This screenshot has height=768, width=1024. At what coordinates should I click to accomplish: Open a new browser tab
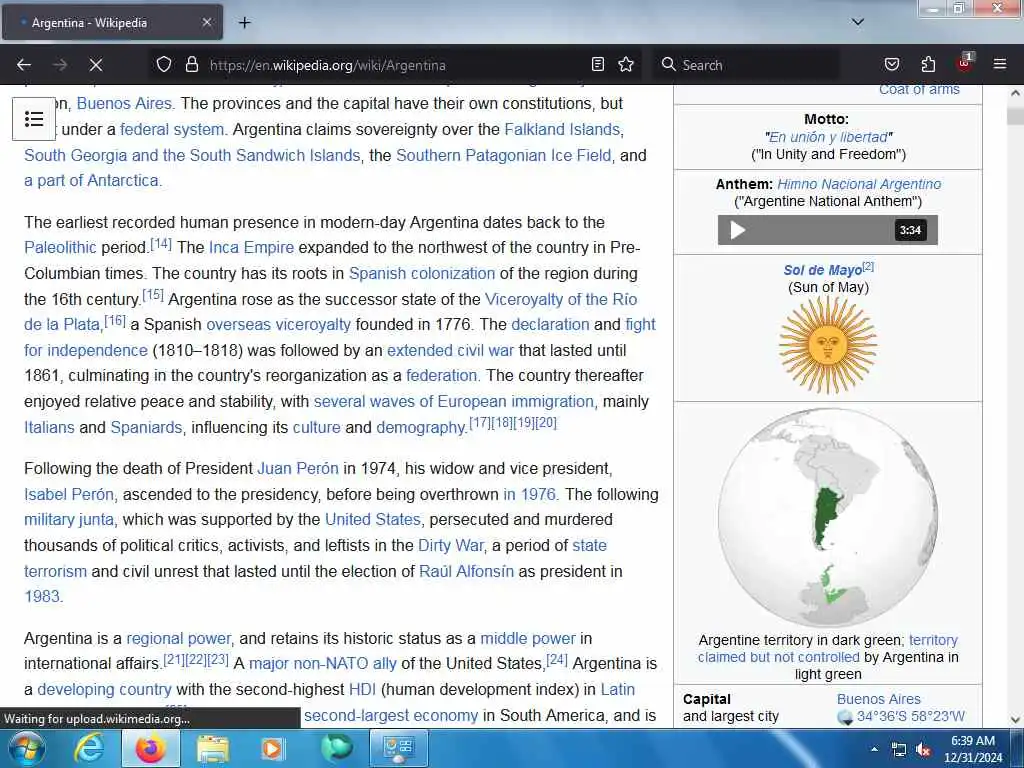(x=244, y=23)
